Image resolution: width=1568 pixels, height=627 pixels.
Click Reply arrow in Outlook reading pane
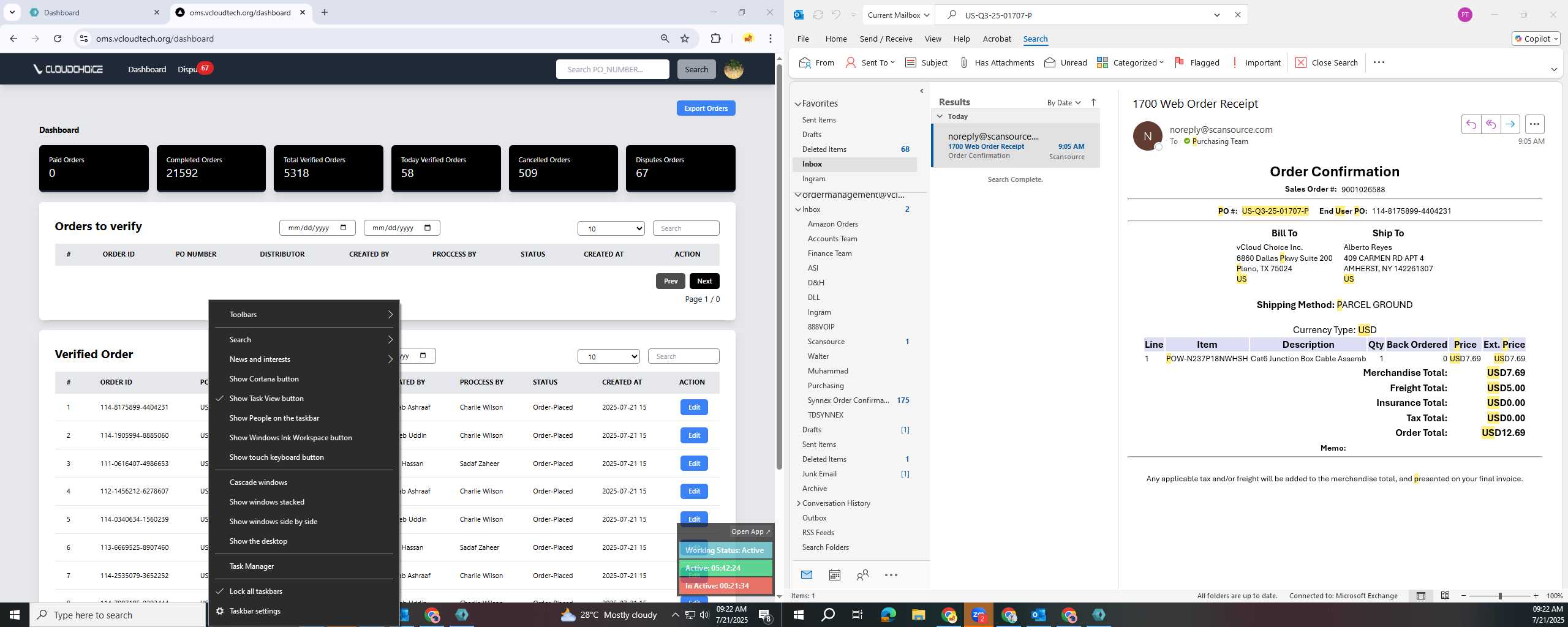point(1471,124)
